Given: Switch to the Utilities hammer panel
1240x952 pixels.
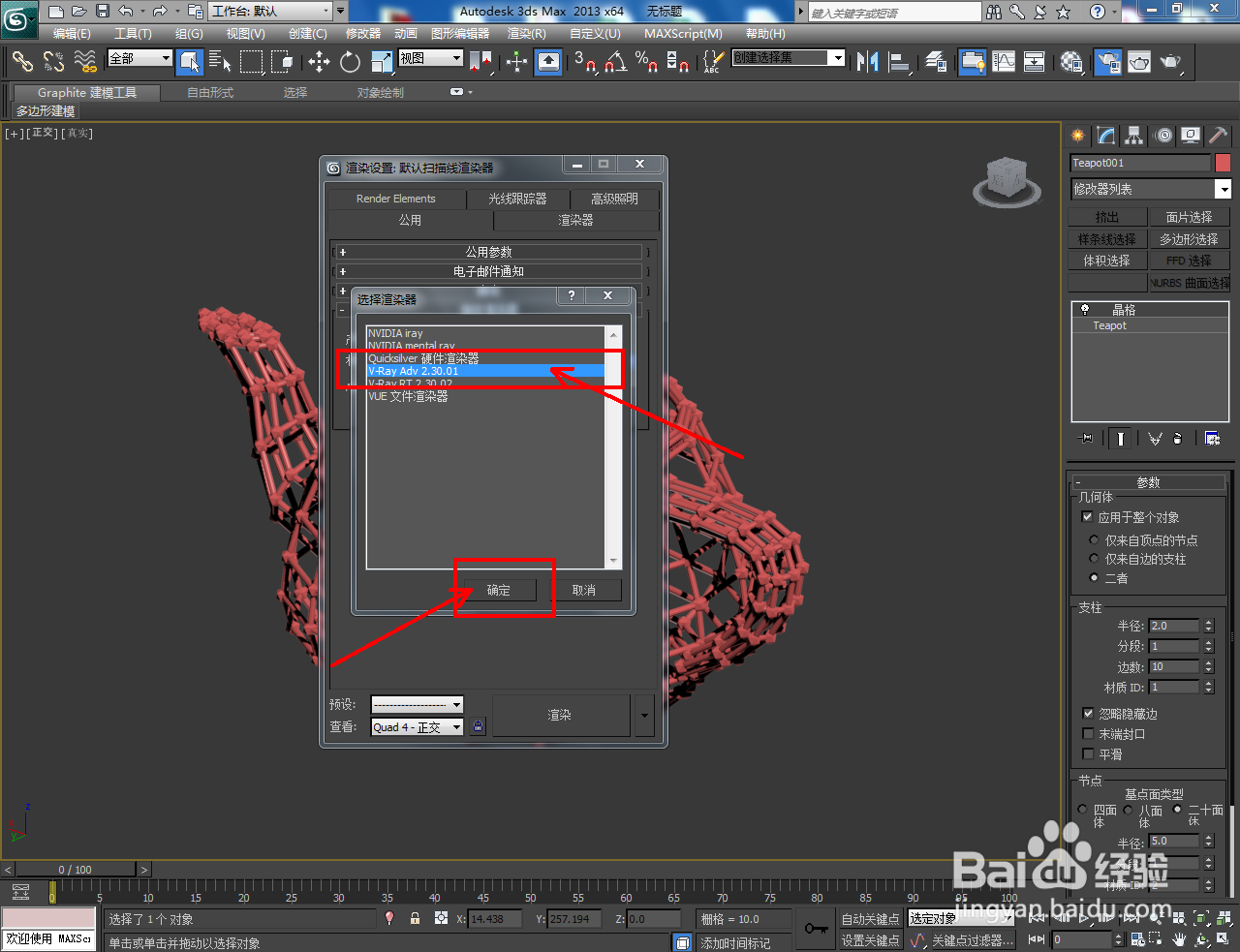Looking at the screenshot, I should tap(1218, 136).
